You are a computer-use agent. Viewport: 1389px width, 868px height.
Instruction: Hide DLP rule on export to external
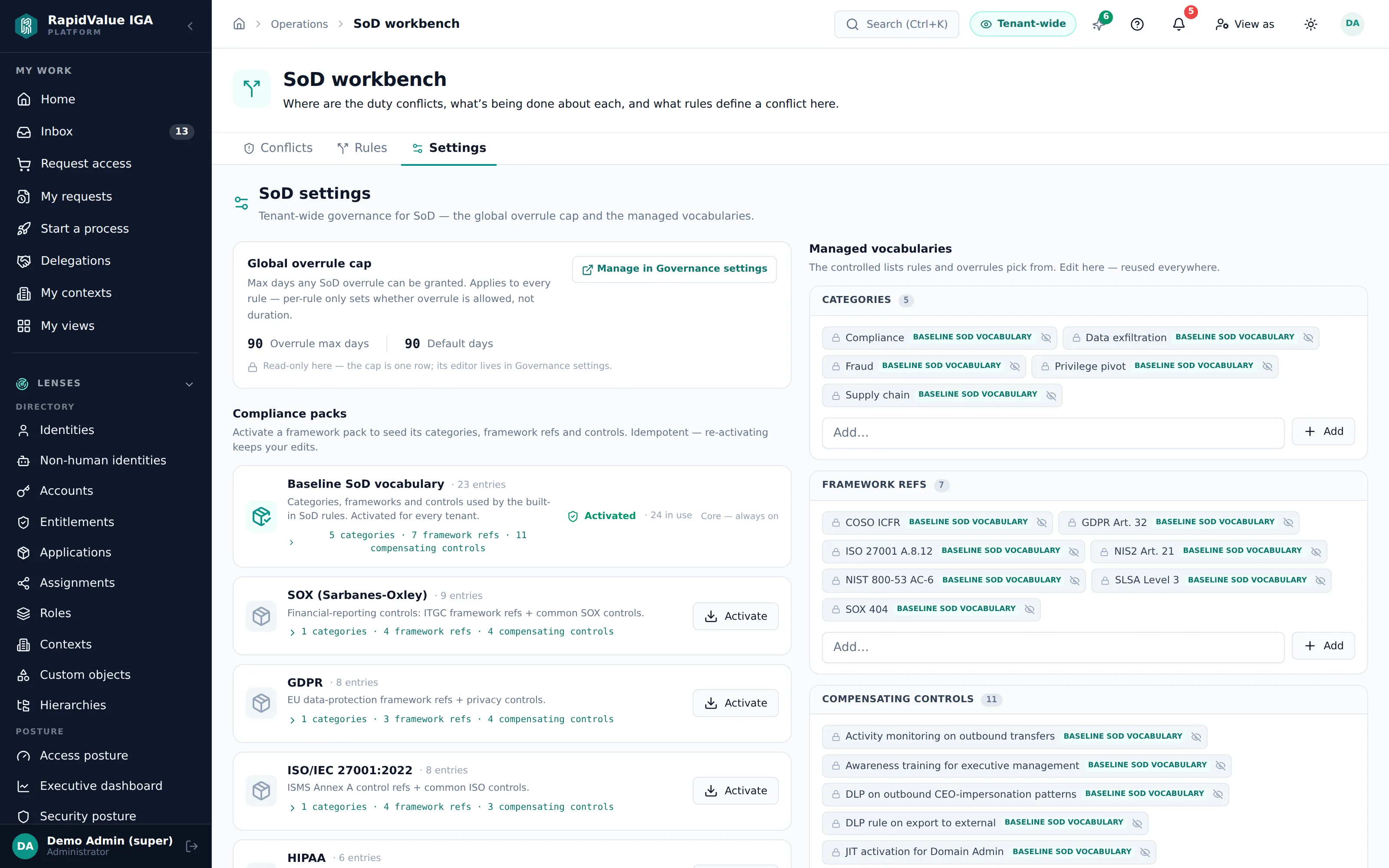[x=1137, y=823]
